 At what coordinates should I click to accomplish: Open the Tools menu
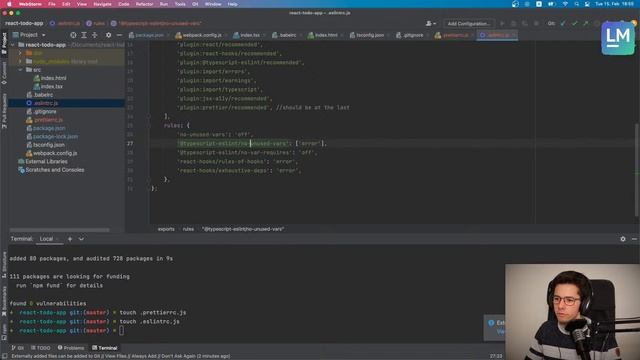[x=180, y=4]
